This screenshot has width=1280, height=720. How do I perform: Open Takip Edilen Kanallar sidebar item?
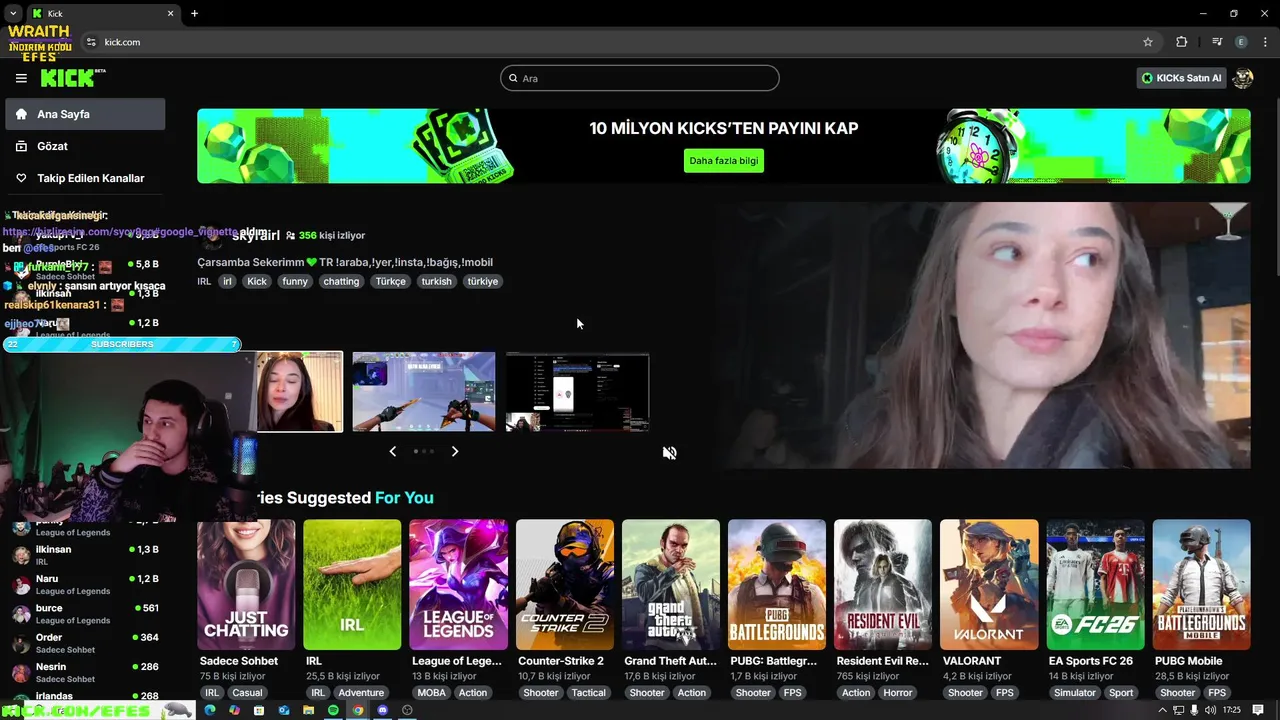click(85, 178)
